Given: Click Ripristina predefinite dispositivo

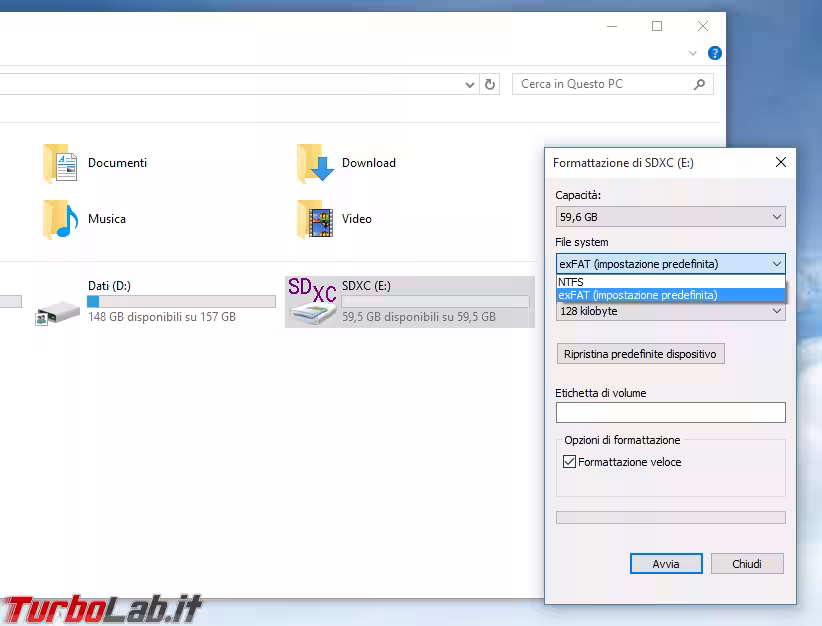Looking at the screenshot, I should click(640, 353).
